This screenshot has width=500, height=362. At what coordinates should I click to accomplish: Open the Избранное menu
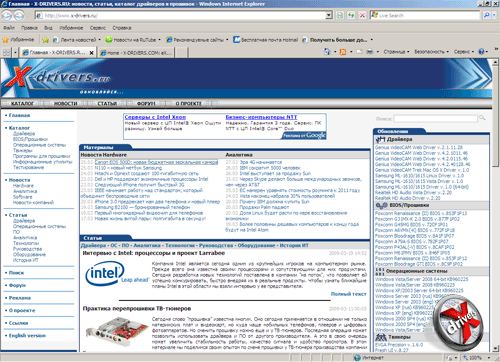(x=71, y=28)
